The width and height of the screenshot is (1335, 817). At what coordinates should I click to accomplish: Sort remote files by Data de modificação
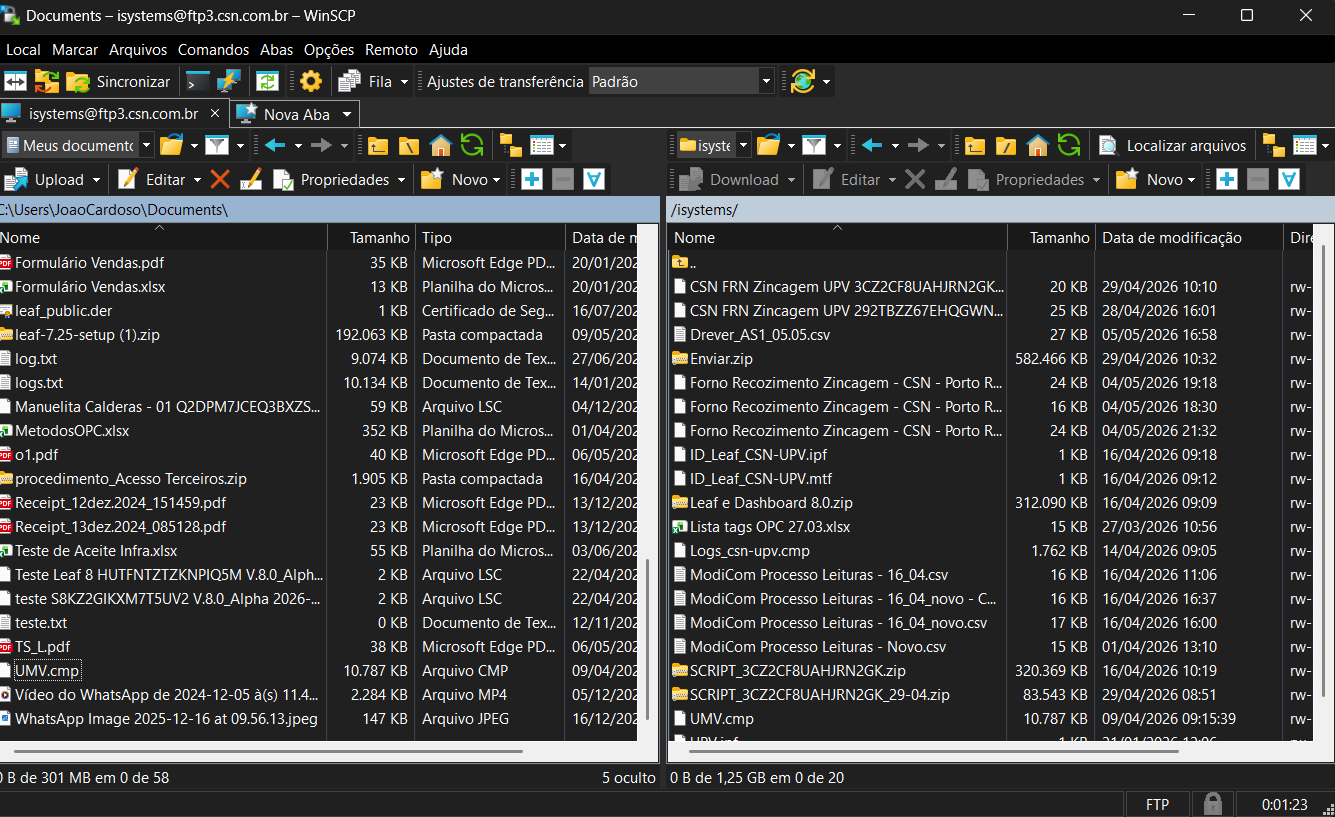click(1189, 238)
